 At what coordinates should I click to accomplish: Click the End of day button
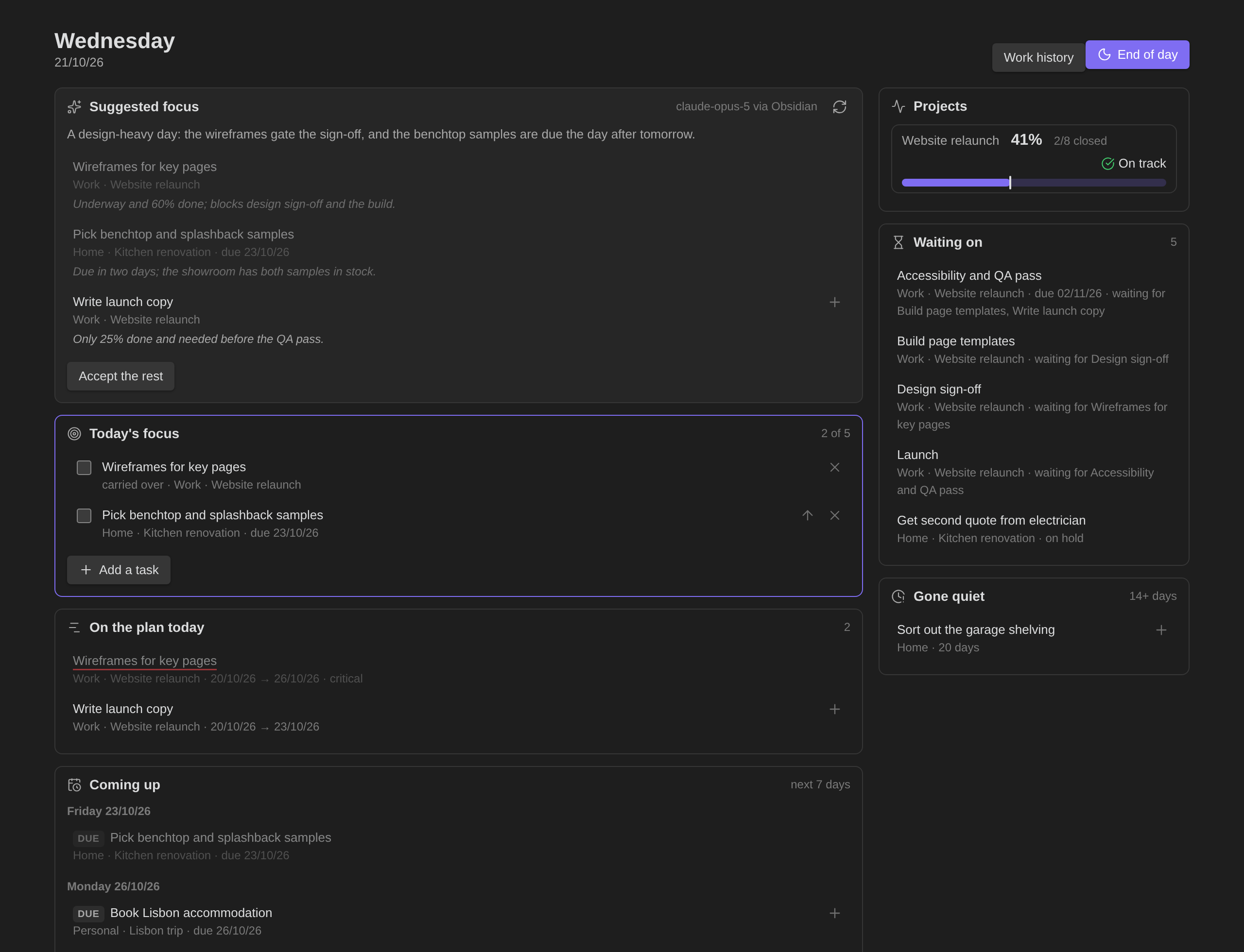(x=1137, y=54)
